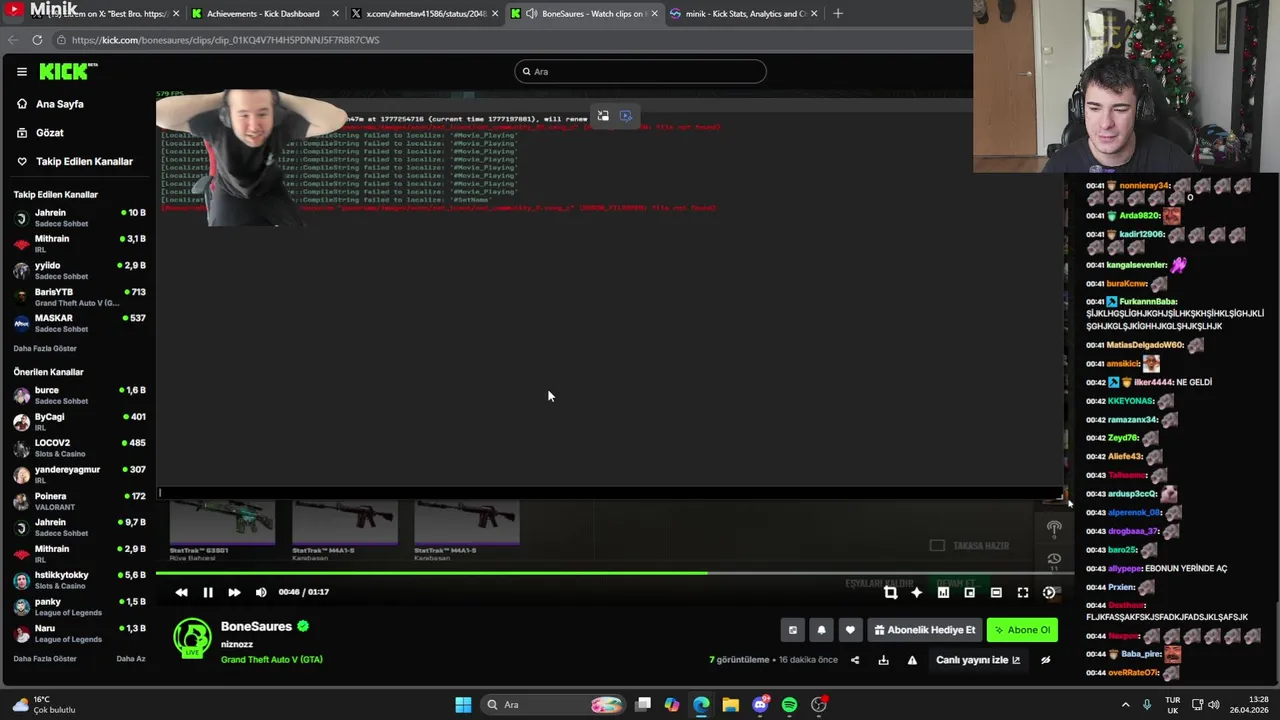Skip back with the rewind button
This screenshot has width=1280, height=720.
click(181, 592)
